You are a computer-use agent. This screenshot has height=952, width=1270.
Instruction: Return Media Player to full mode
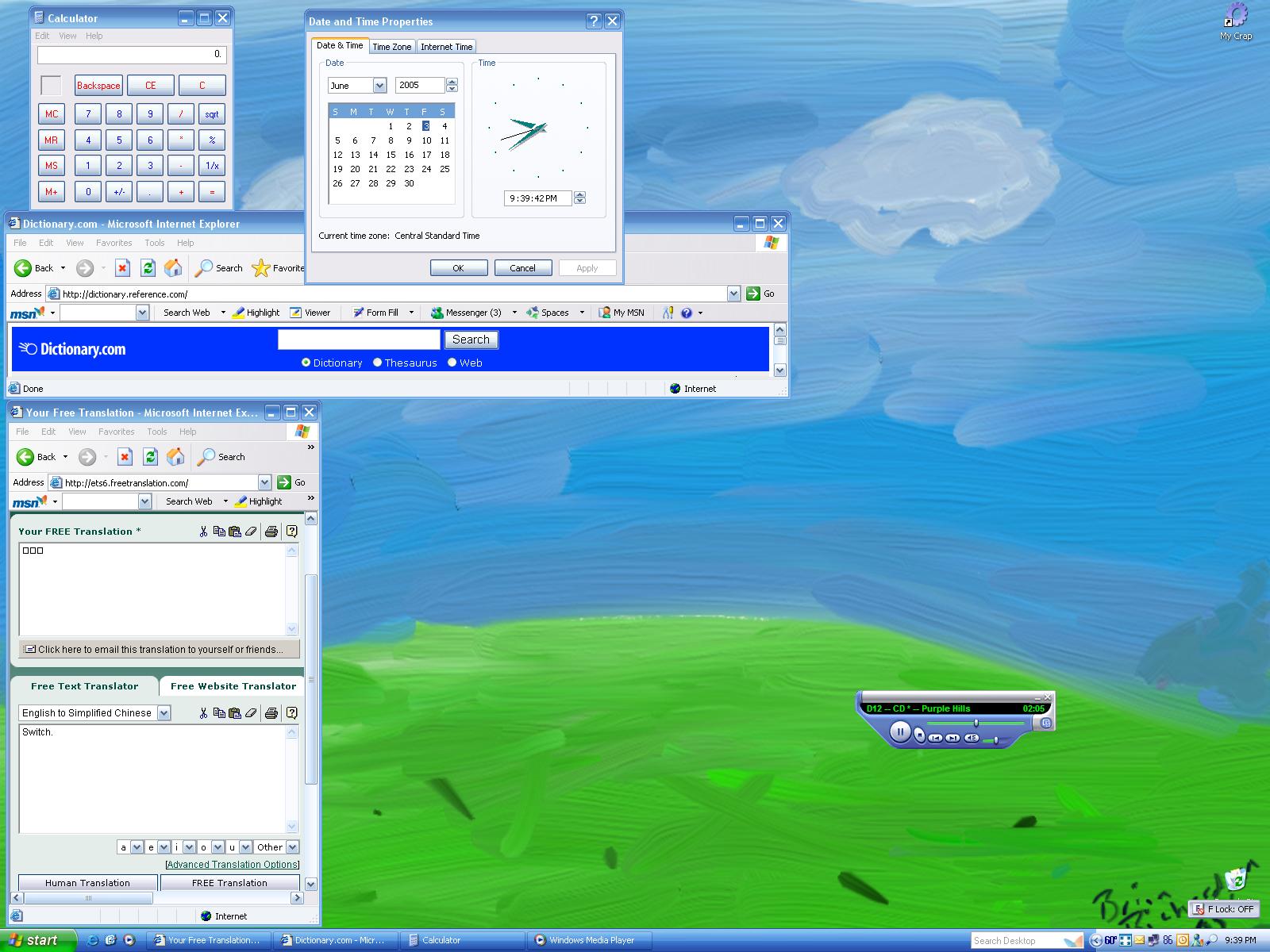(x=1046, y=723)
